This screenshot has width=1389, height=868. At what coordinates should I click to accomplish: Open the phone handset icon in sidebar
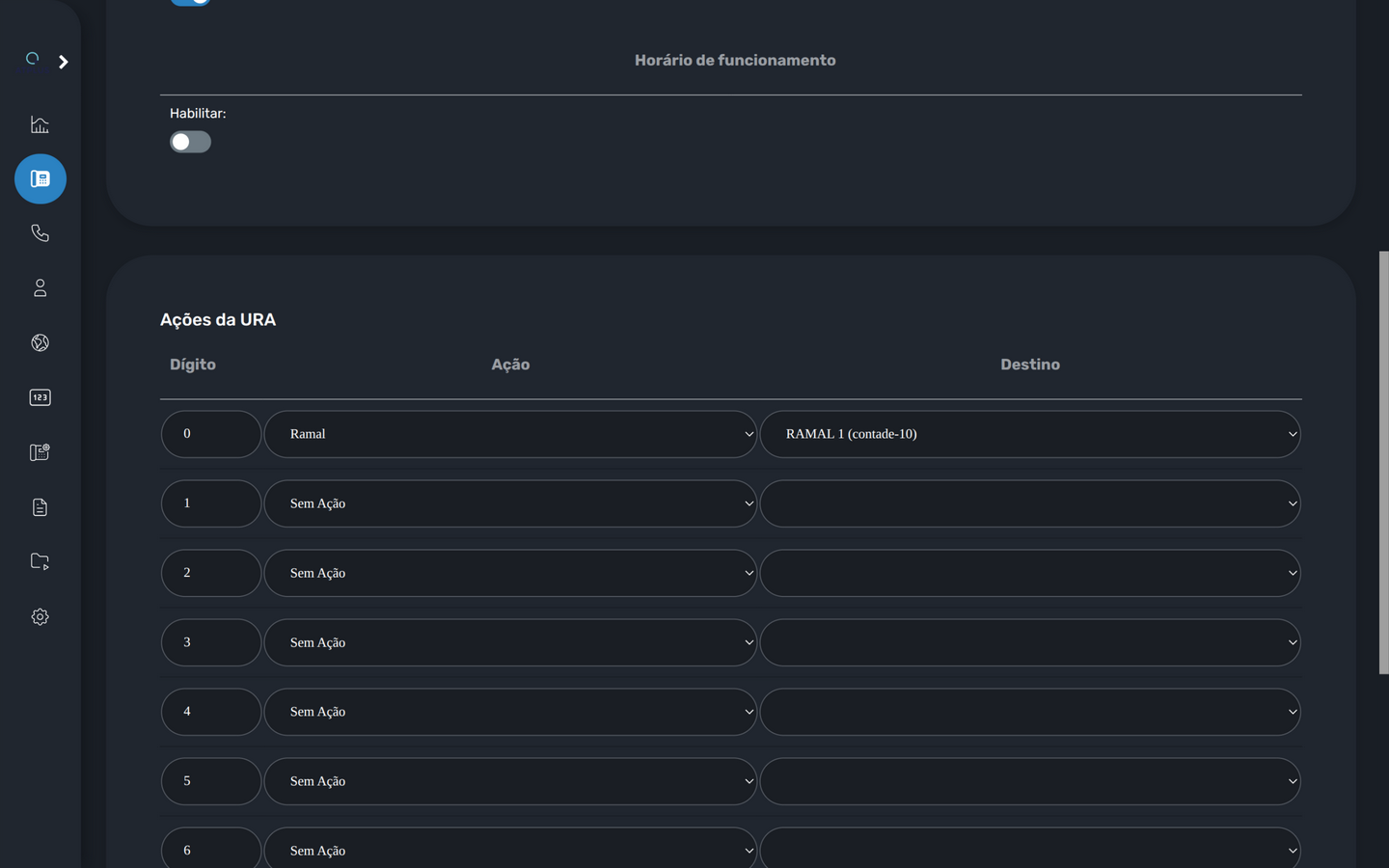(40, 233)
